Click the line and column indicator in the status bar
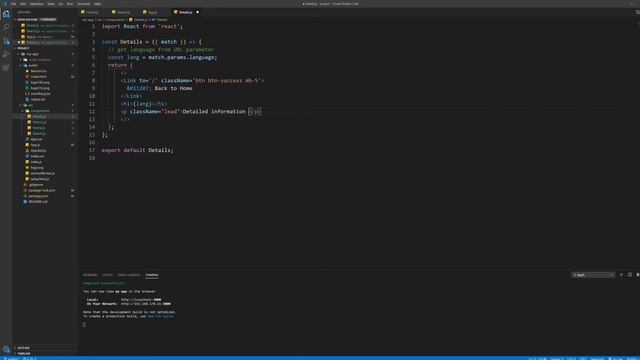 (x=538, y=358)
